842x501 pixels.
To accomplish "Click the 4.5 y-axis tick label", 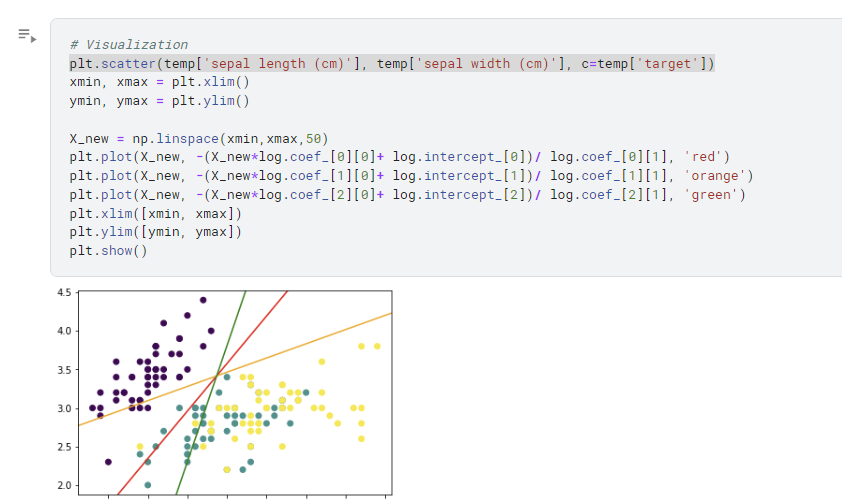I will (64, 293).
